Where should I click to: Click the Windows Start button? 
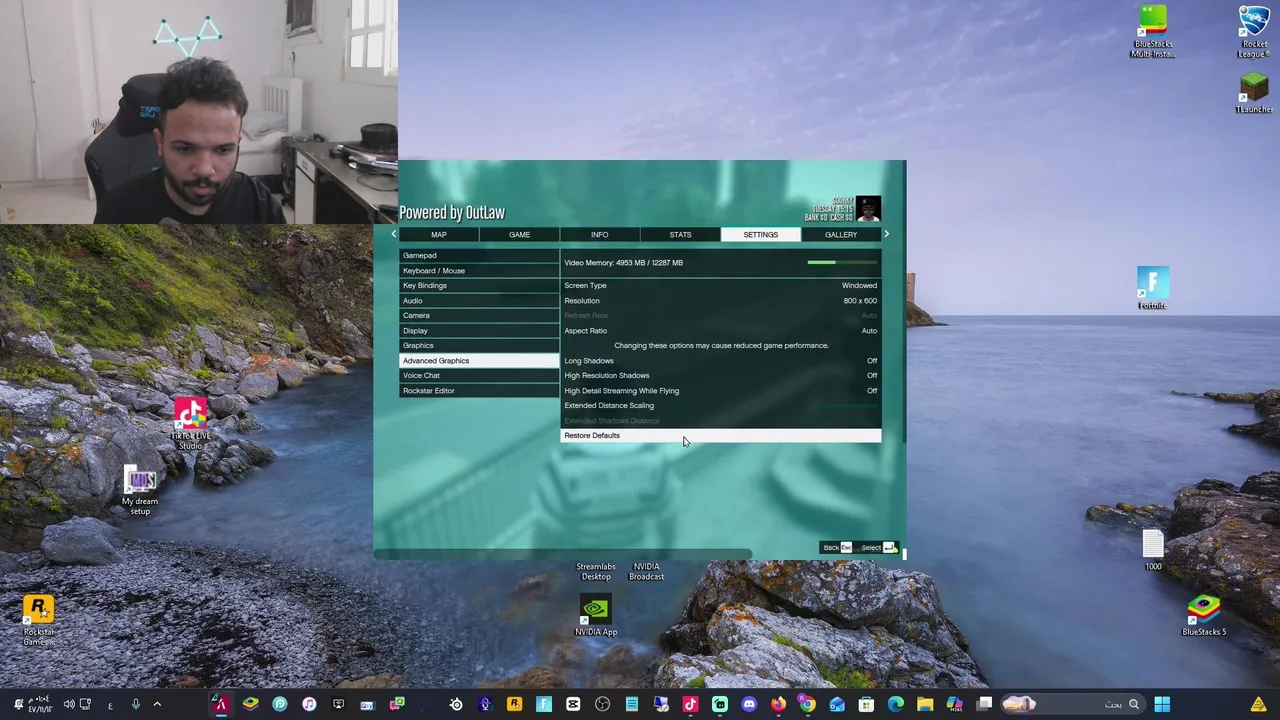[1162, 704]
